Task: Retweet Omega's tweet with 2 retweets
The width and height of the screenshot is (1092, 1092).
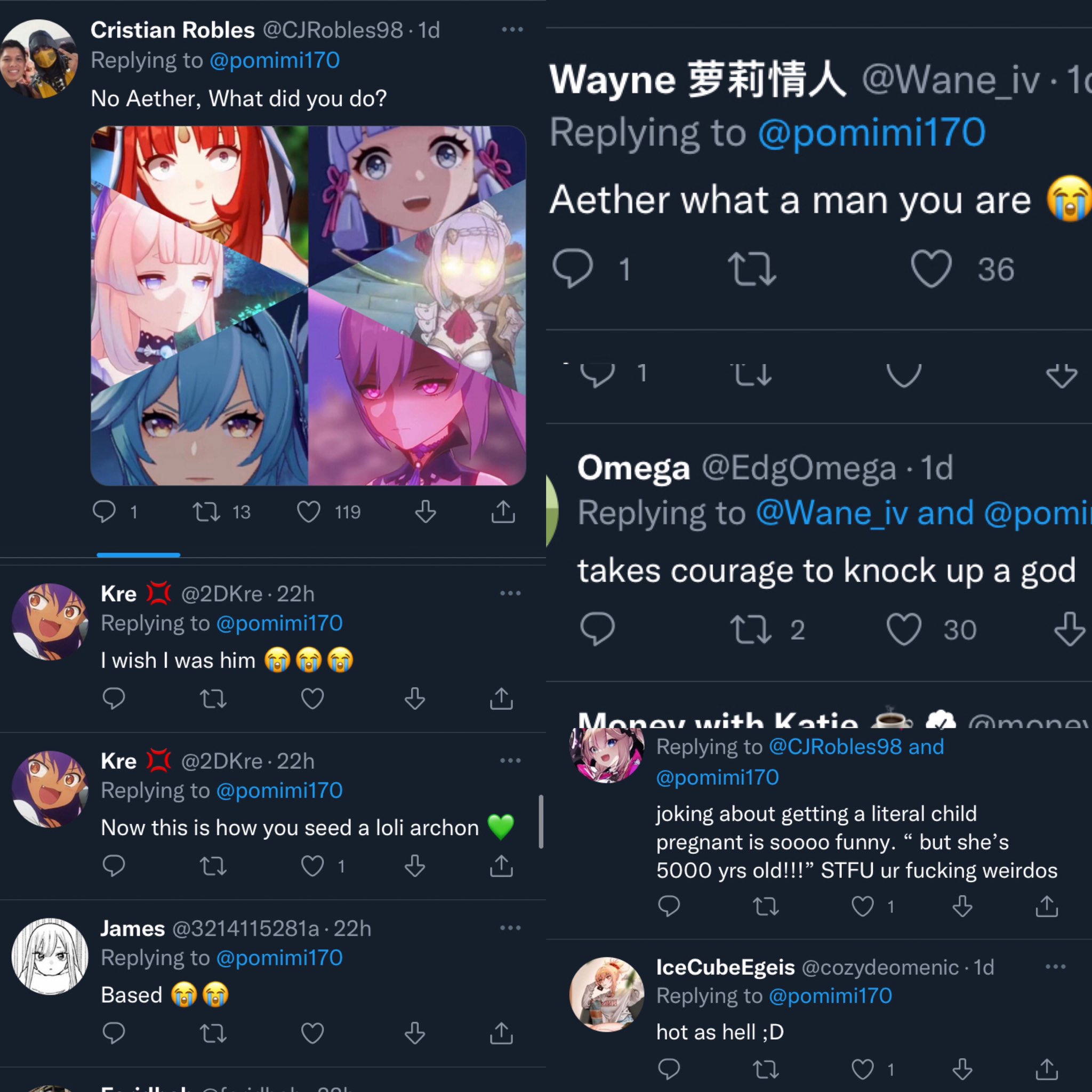Action: (750, 630)
